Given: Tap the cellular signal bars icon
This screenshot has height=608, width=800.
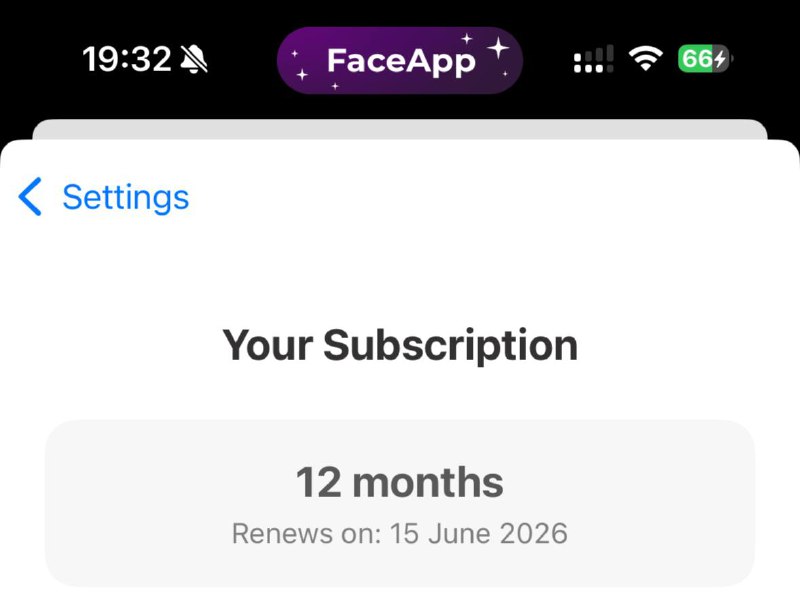Looking at the screenshot, I should point(593,60).
